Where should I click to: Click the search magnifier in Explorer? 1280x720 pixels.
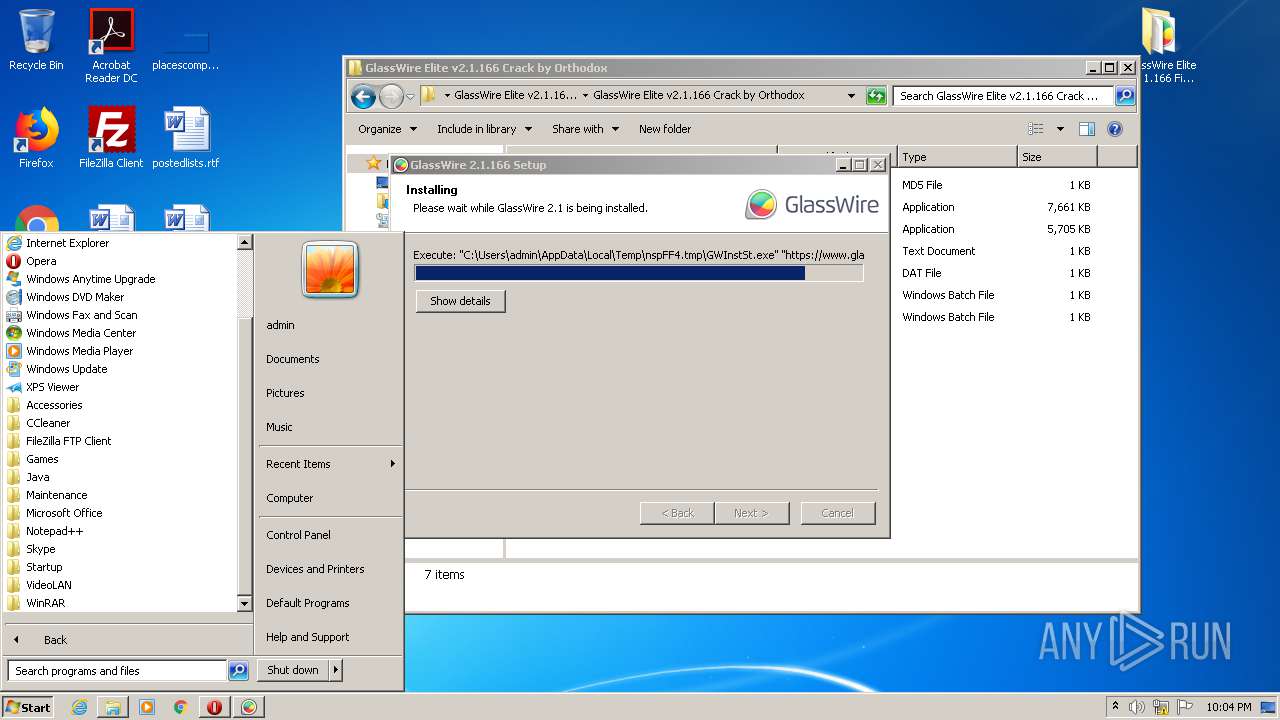point(1125,96)
